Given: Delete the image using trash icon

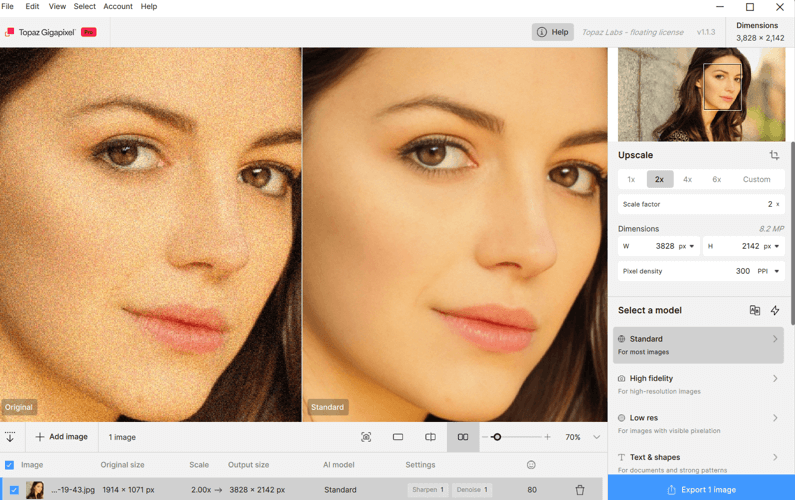Looking at the screenshot, I should [580, 490].
